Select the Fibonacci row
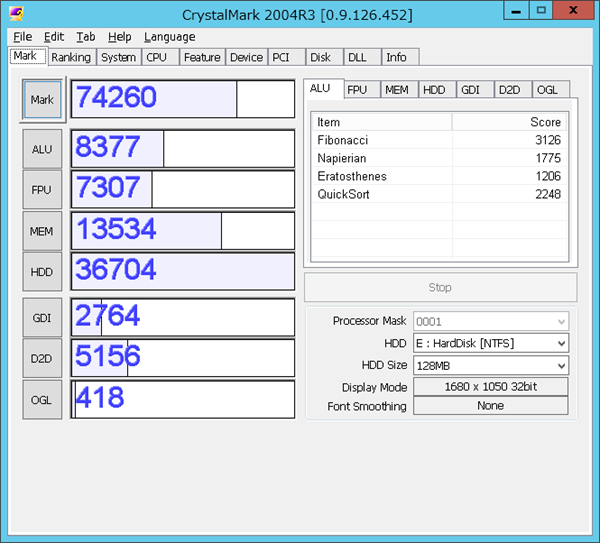Viewport: 600px width, 543px height. [439, 140]
